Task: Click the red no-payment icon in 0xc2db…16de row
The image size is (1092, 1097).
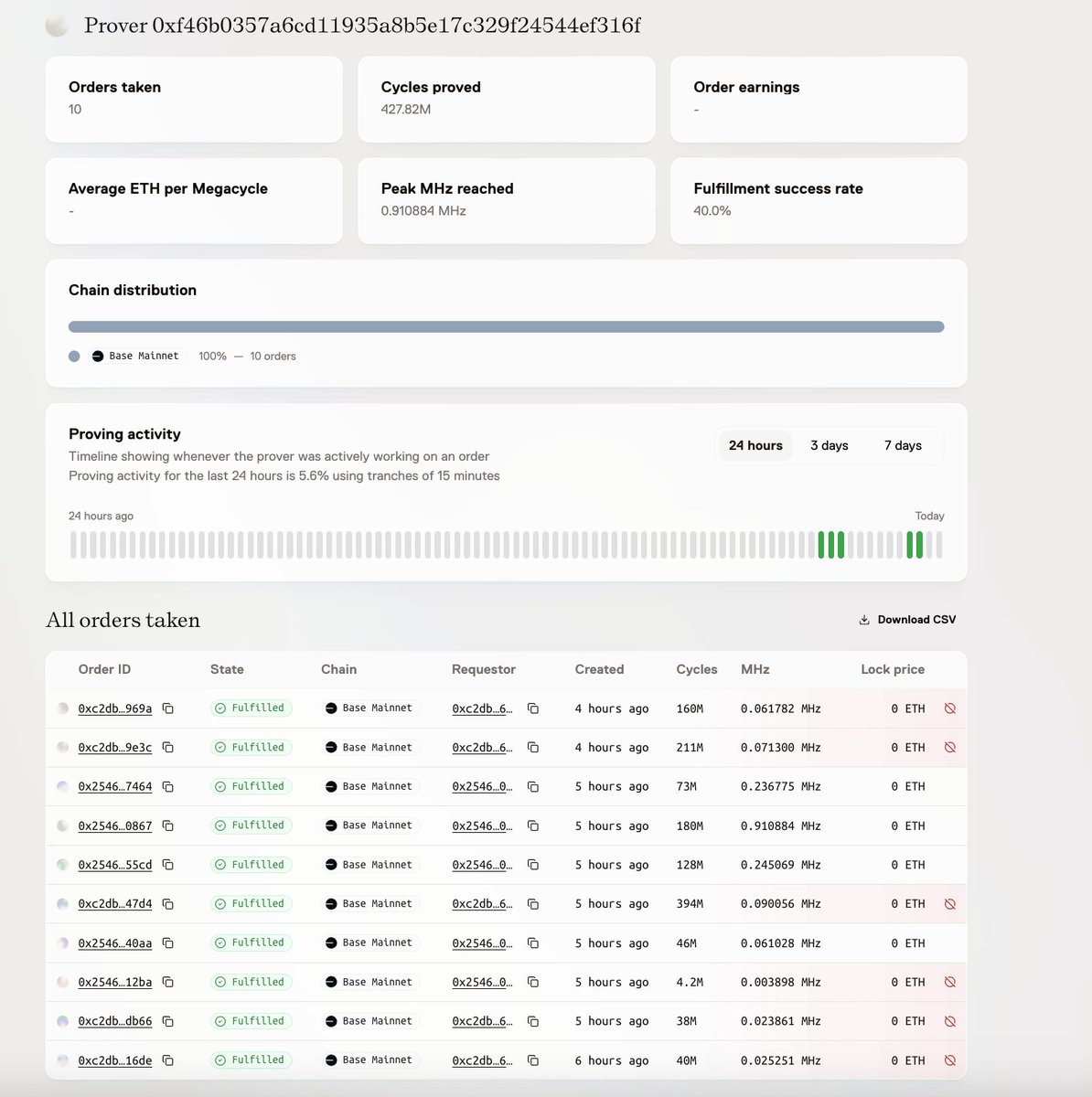Action: click(950, 1060)
